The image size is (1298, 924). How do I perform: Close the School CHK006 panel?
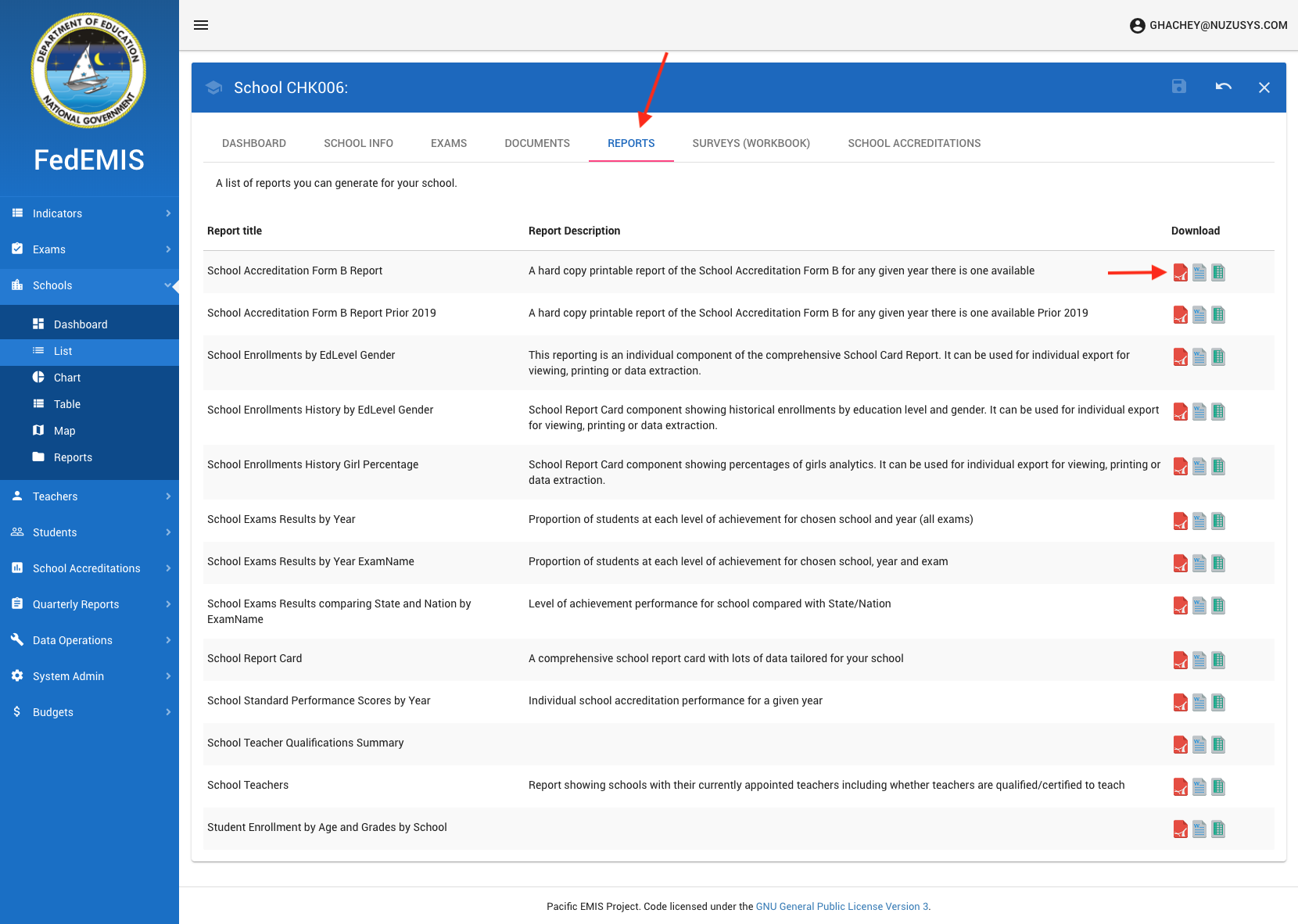pos(1264,88)
